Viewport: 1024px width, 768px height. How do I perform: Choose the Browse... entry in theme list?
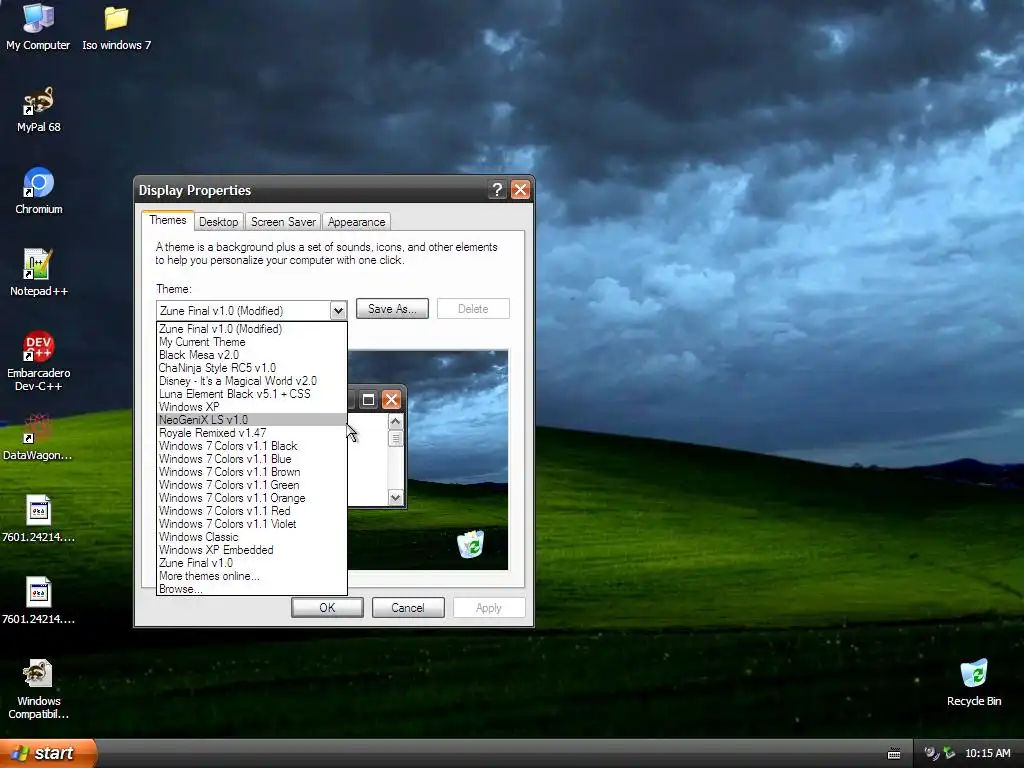[252, 589]
